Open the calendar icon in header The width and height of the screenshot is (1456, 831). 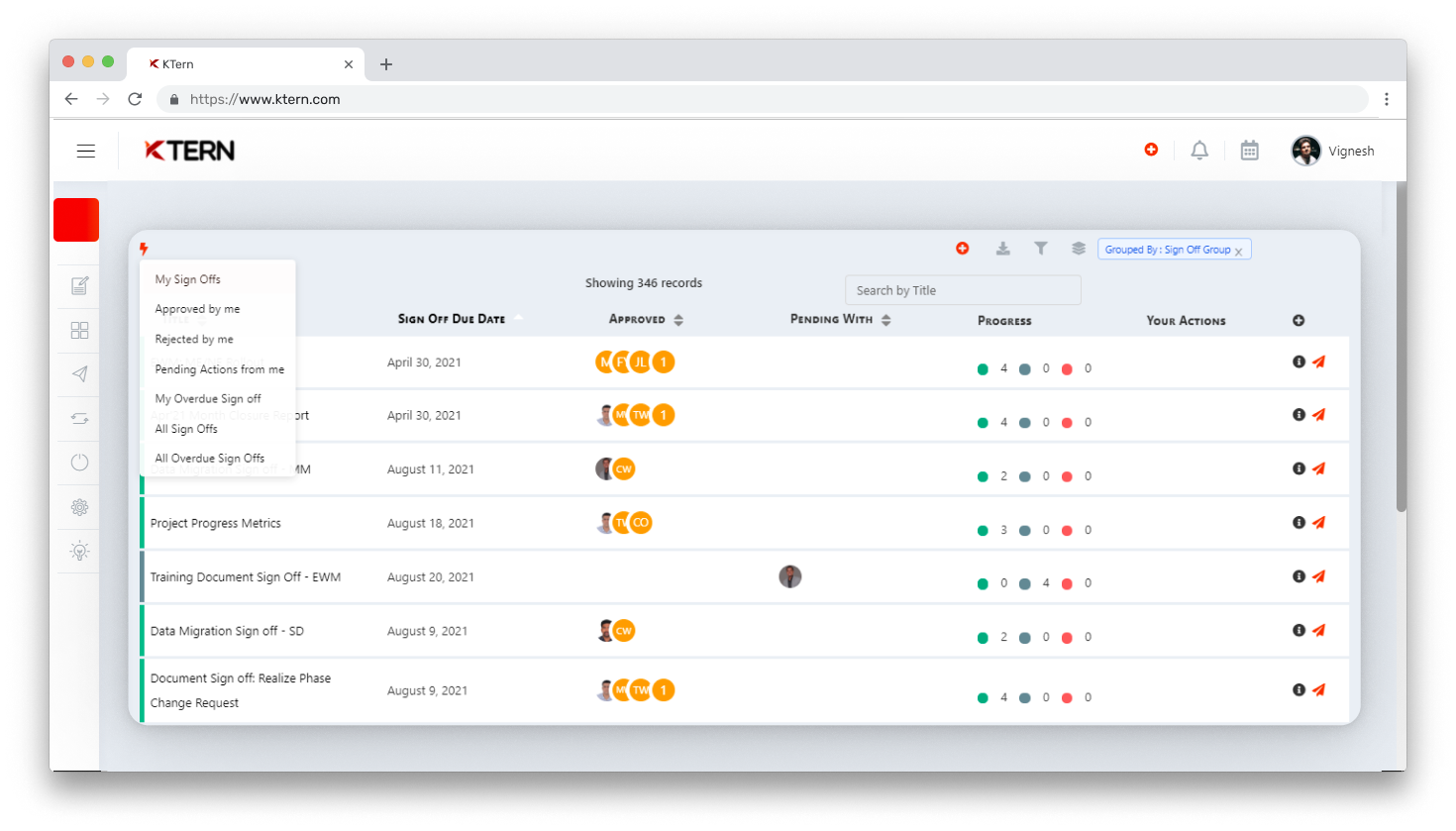coord(1250,151)
